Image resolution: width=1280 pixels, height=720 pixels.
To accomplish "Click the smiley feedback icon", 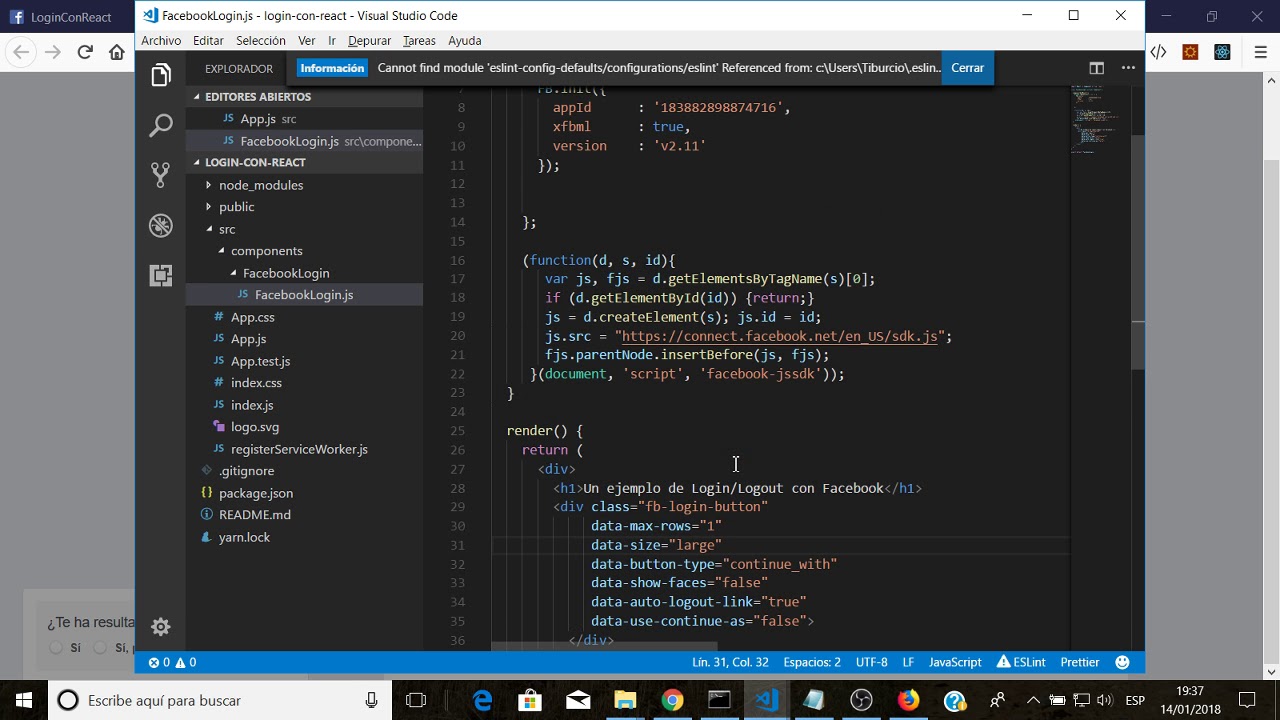I will point(1122,662).
